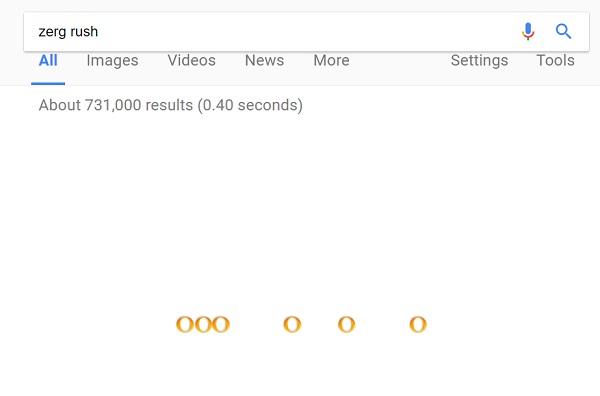
Task: Start voice search with the microphone icon
Action: pos(528,31)
